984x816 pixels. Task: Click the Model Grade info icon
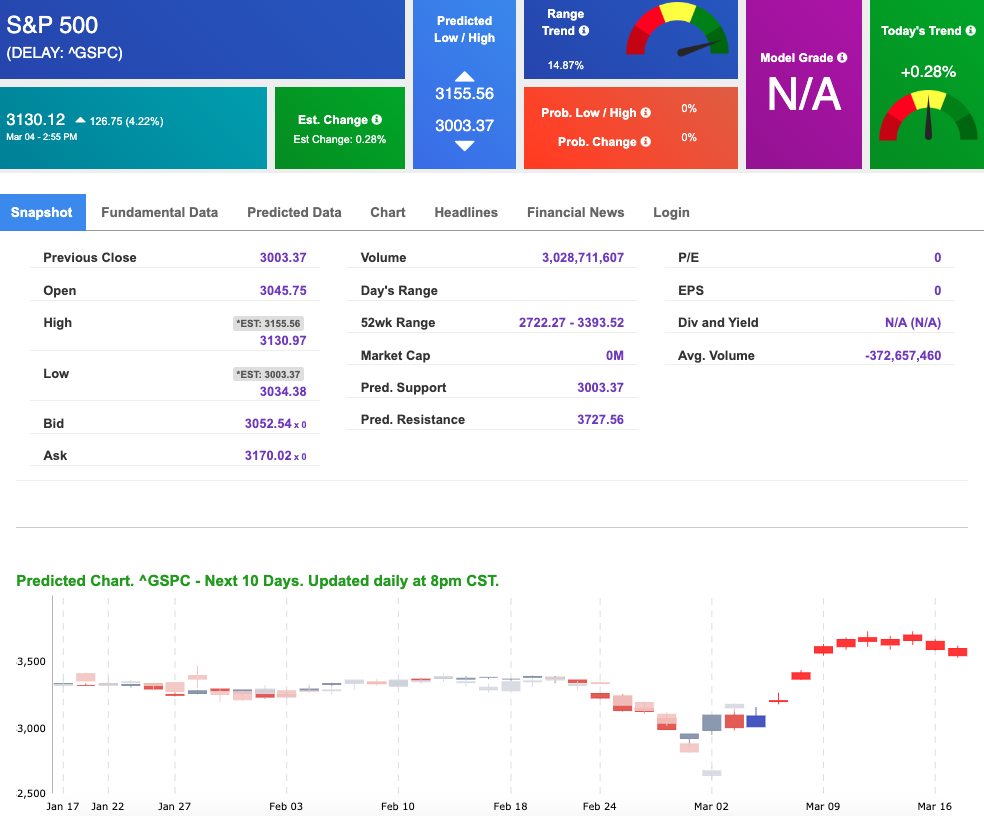842,57
